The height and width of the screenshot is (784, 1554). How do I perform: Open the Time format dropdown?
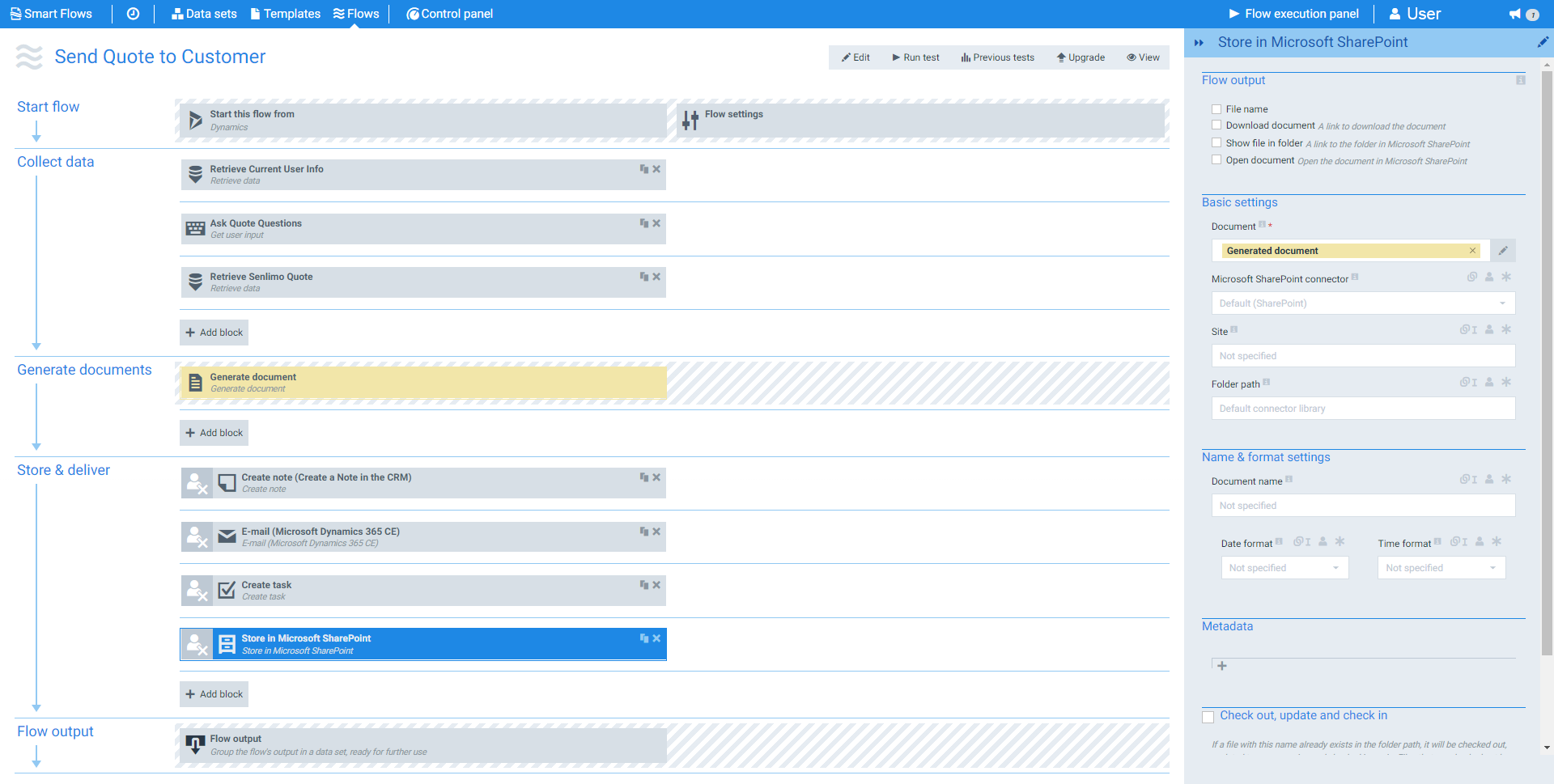1441,567
